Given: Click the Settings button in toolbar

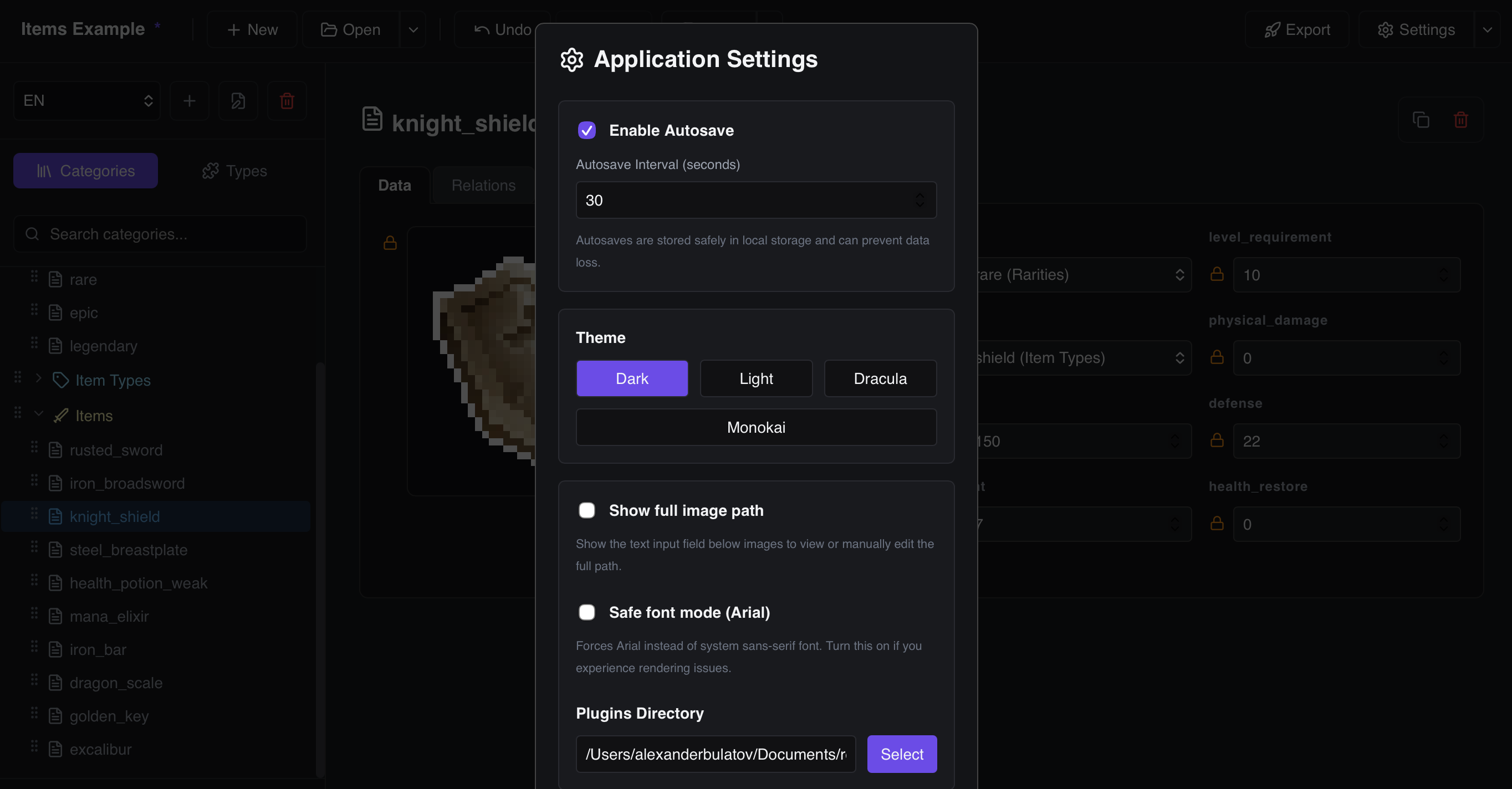Looking at the screenshot, I should (x=1416, y=29).
